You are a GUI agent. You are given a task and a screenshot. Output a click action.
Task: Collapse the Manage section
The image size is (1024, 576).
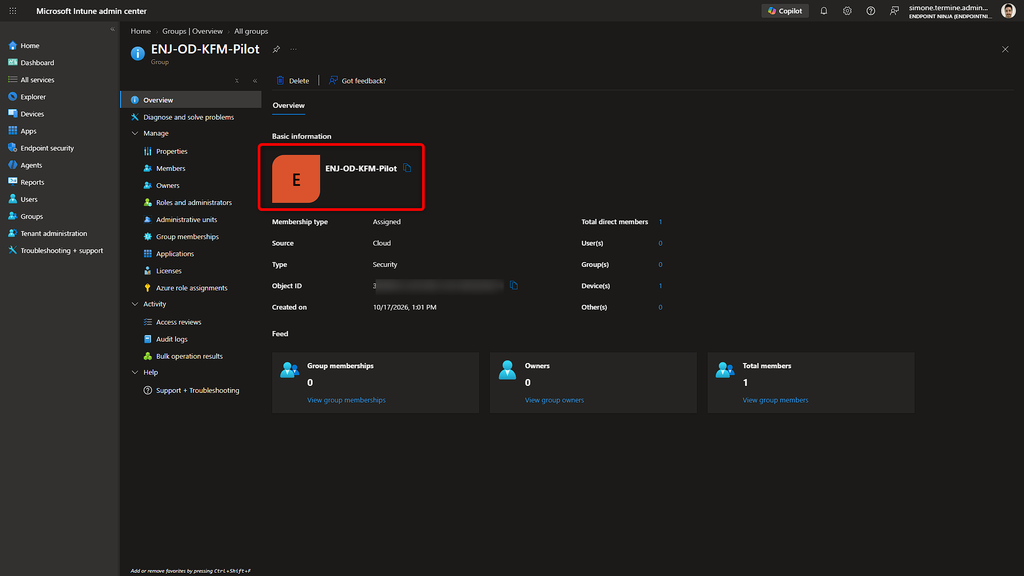coord(135,133)
